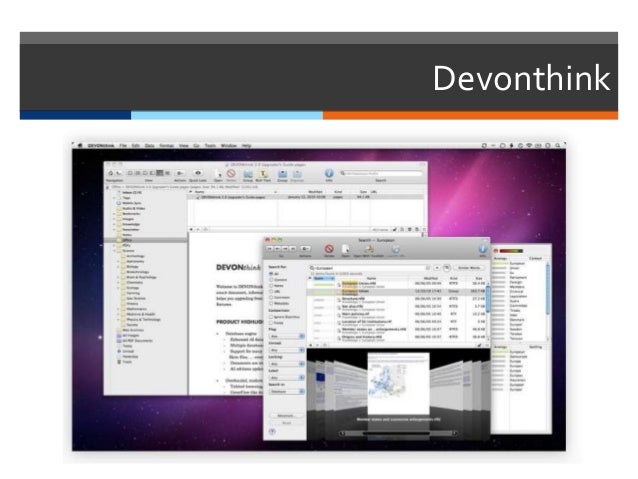Click the European query field in Search window
This screenshot has width=638, height=479.
369,268
